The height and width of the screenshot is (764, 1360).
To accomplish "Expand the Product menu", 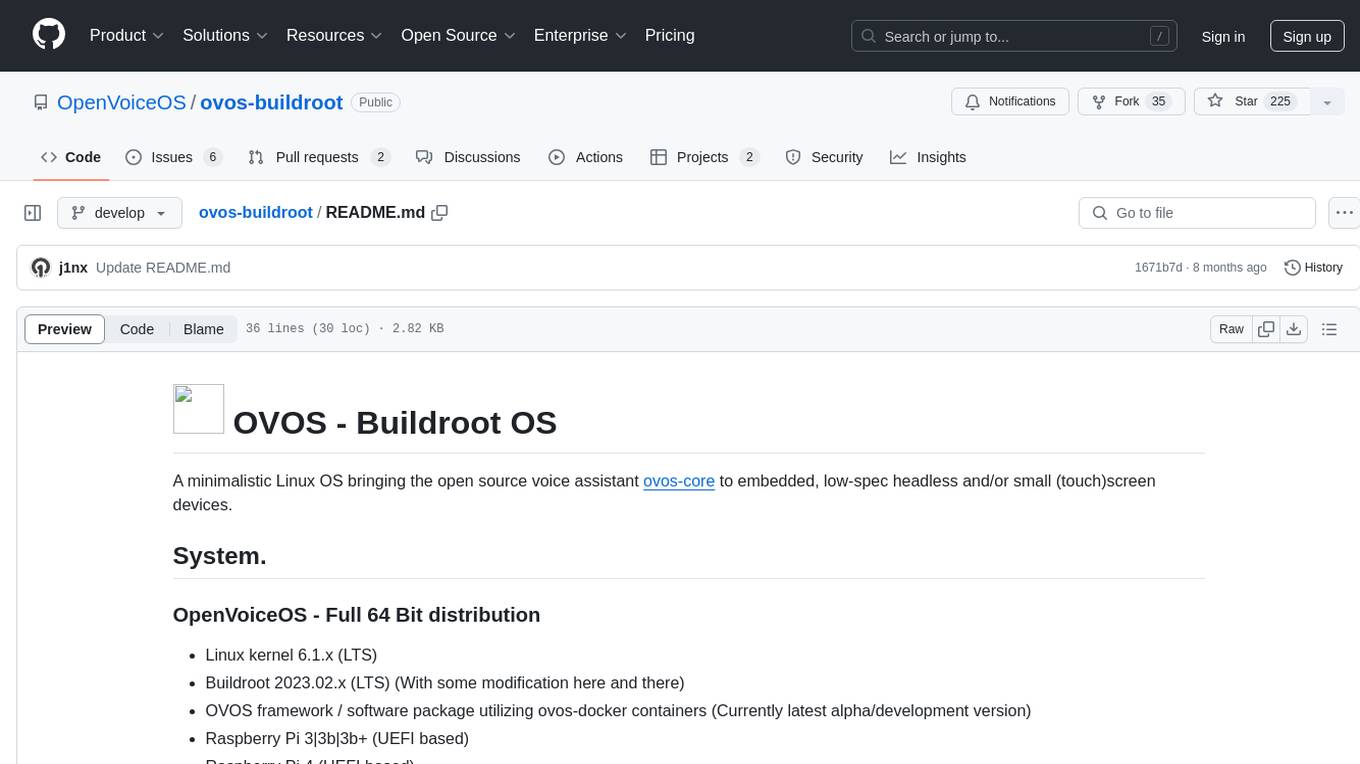I will coord(127,35).
